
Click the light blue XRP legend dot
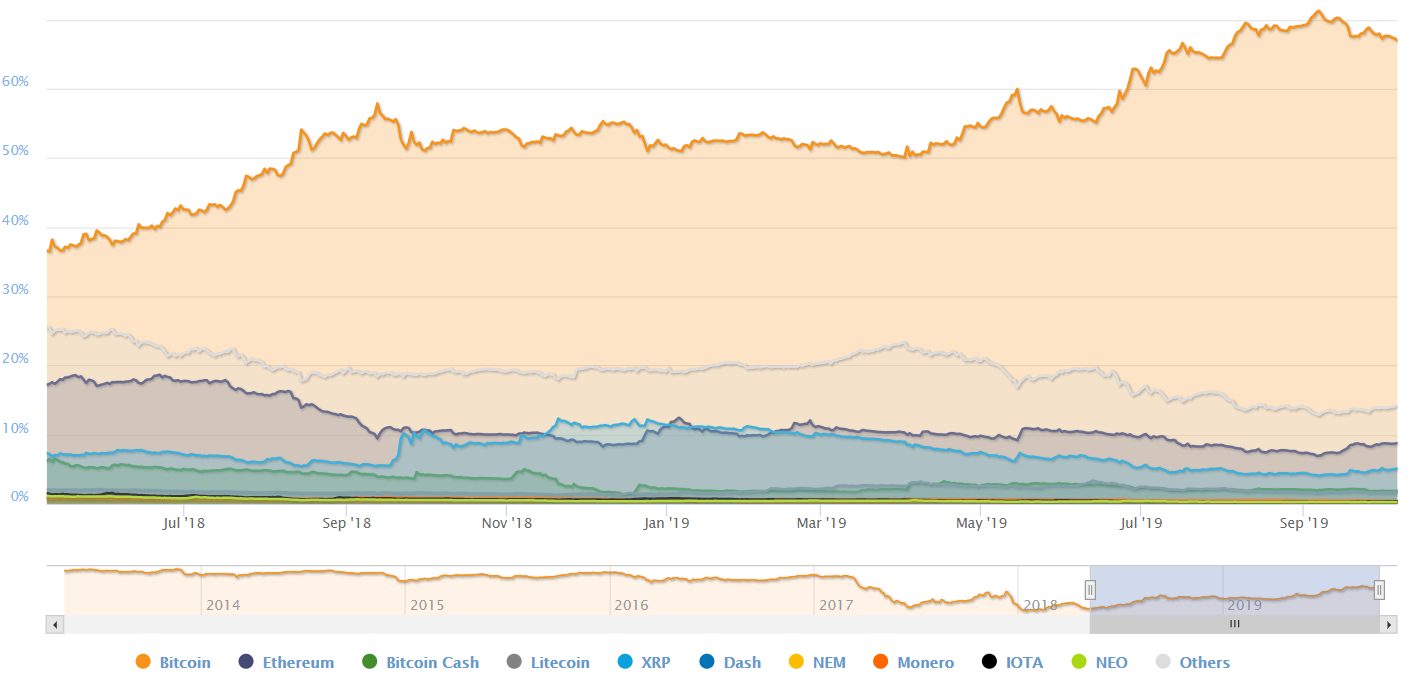(x=626, y=662)
